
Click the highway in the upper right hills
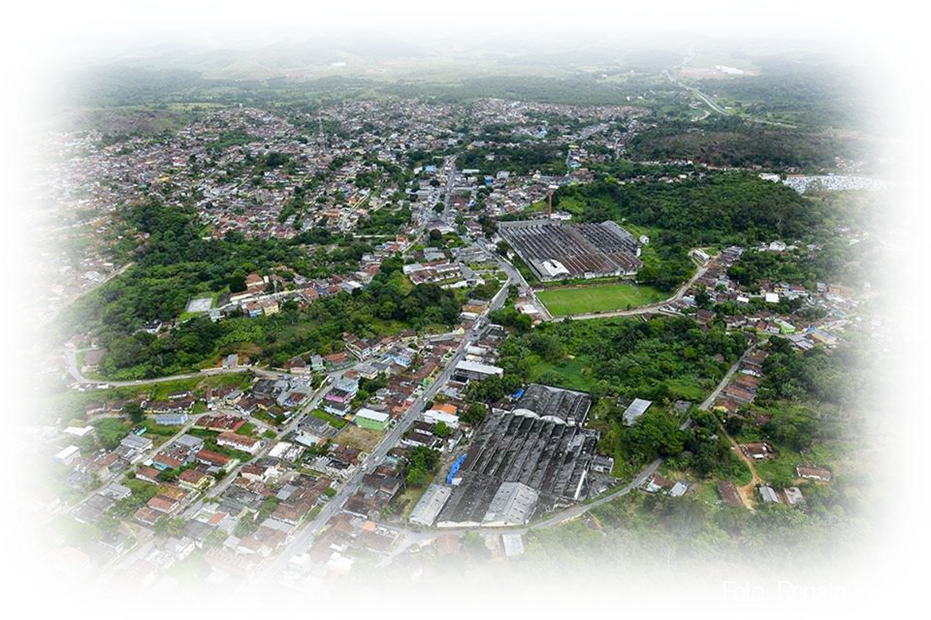pos(707,98)
